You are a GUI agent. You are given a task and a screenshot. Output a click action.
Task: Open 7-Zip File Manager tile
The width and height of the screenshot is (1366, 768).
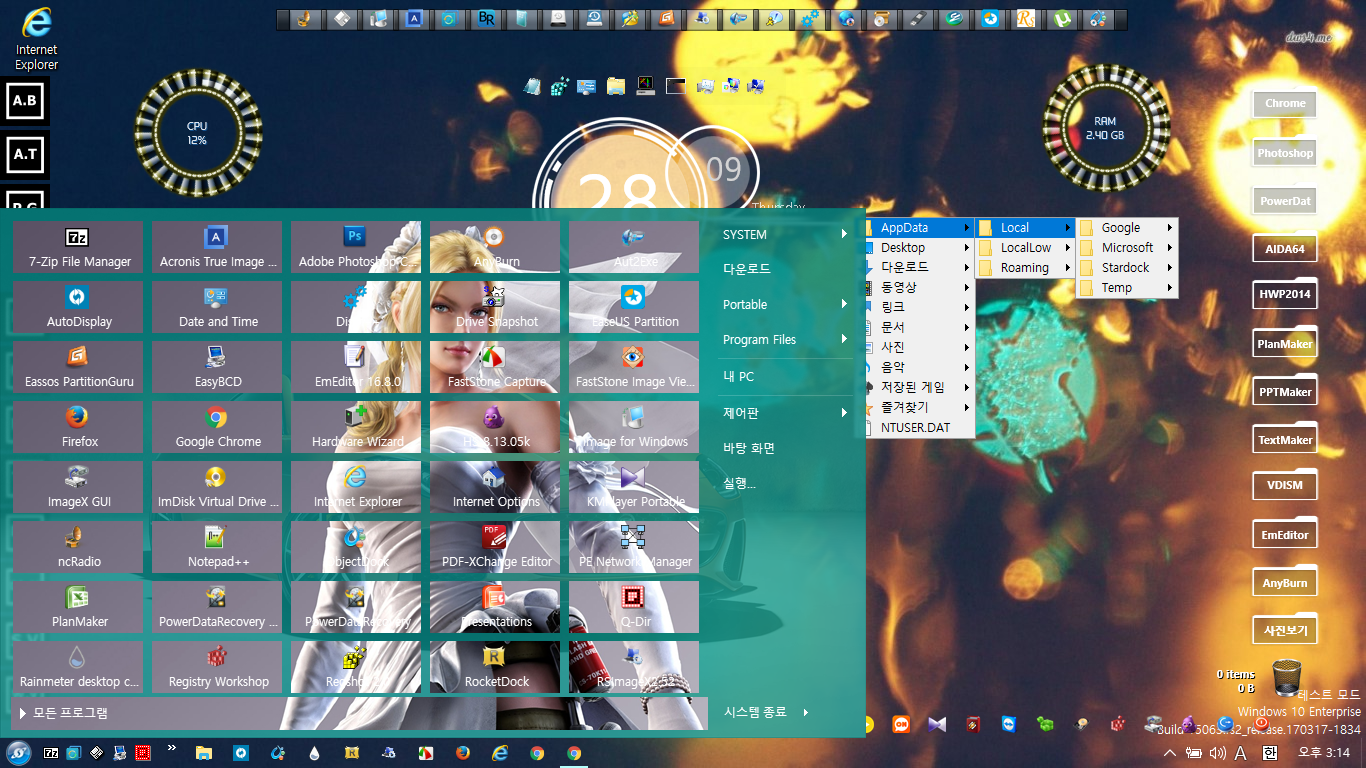(x=79, y=247)
